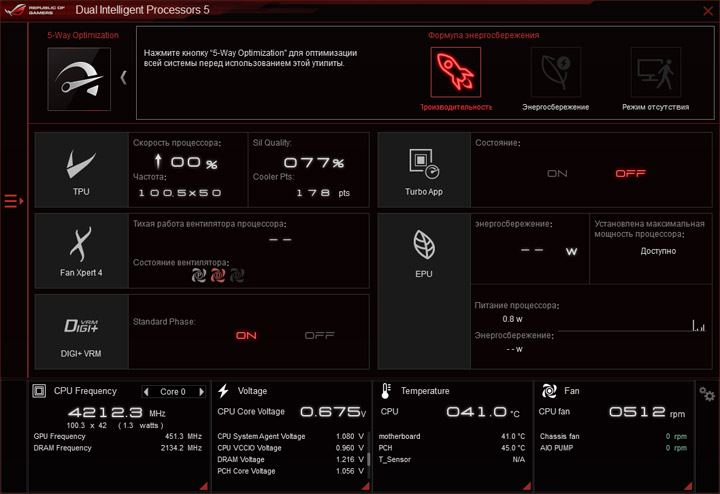Expand the Fan panel corner arrow
Viewport: 720px width, 494px height.
[688, 486]
